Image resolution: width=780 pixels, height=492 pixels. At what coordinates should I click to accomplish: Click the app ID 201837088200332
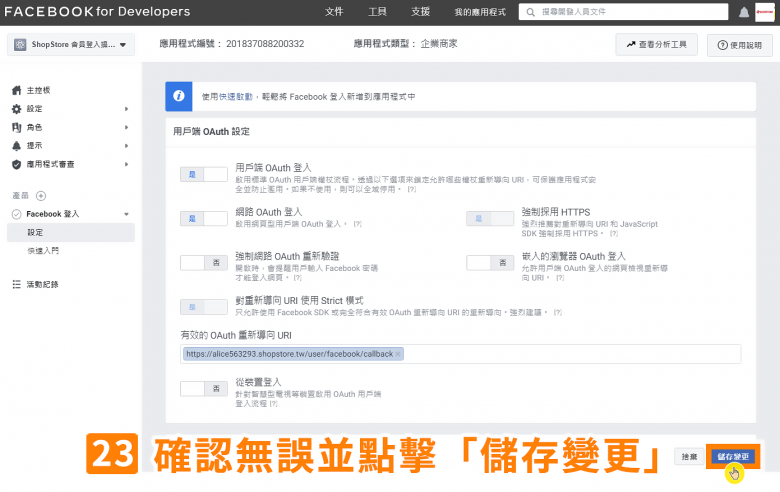click(265, 44)
